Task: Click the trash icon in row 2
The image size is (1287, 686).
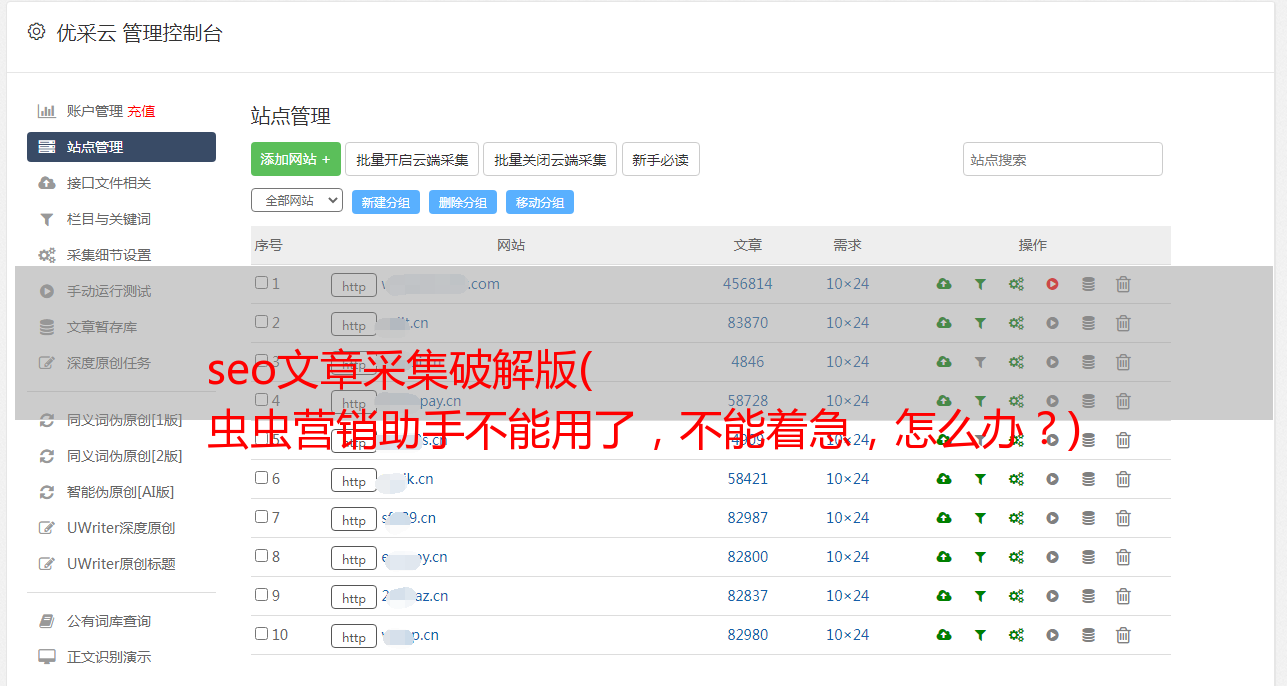Action: [1123, 323]
